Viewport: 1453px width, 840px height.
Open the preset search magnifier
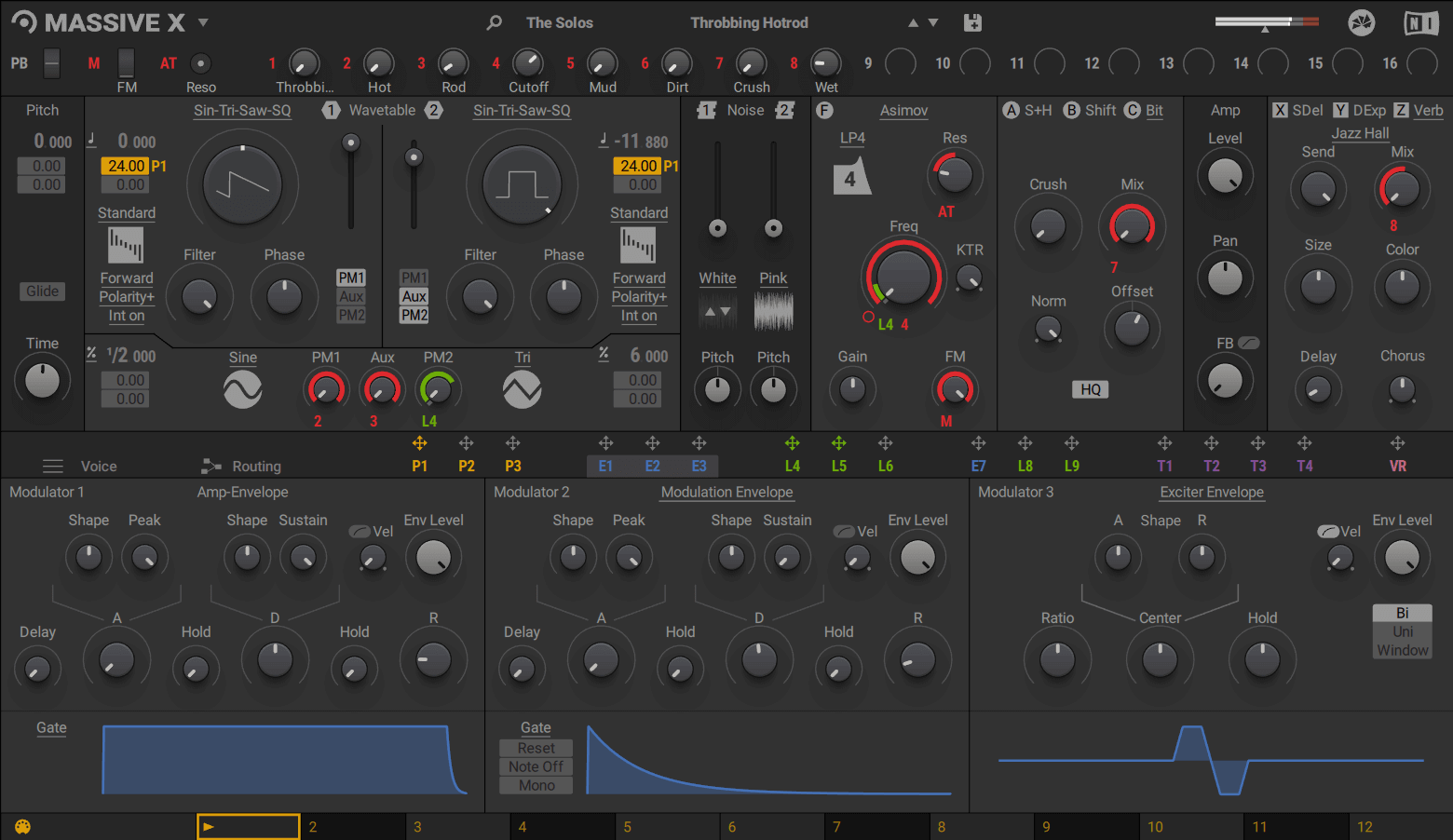(494, 22)
